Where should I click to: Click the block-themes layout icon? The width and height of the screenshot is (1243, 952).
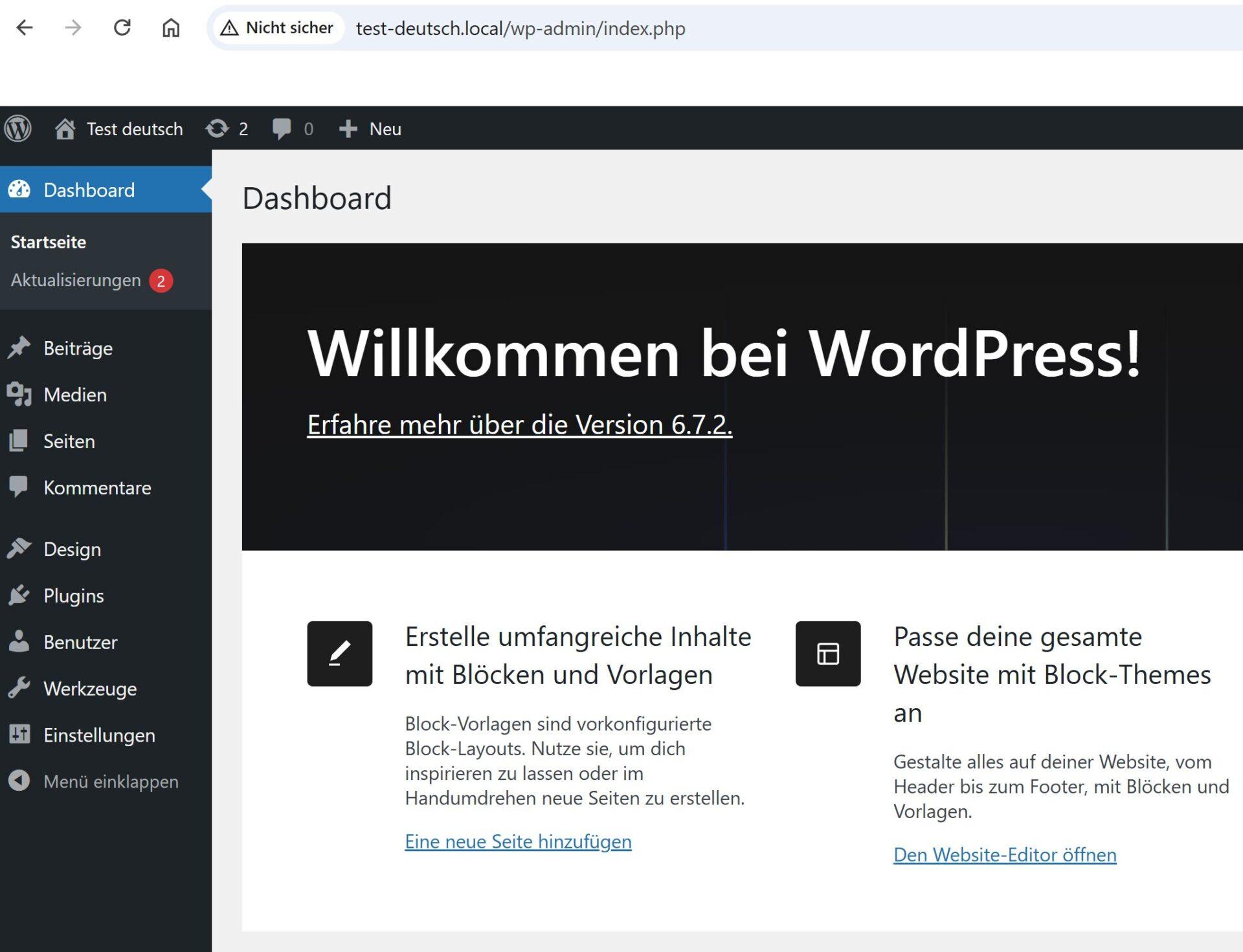point(827,654)
